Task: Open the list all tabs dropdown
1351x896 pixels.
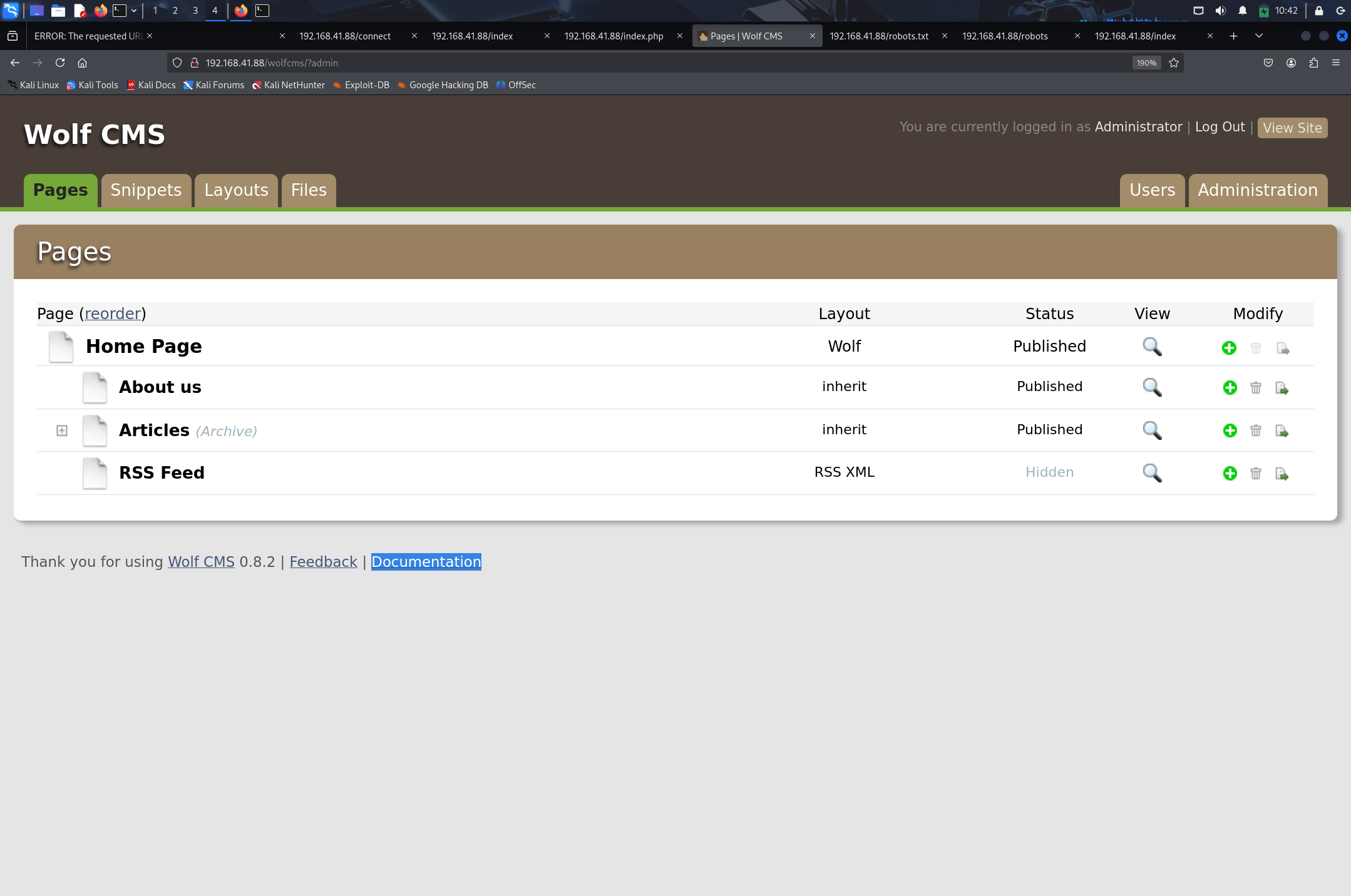Action: pyautogui.click(x=1258, y=36)
